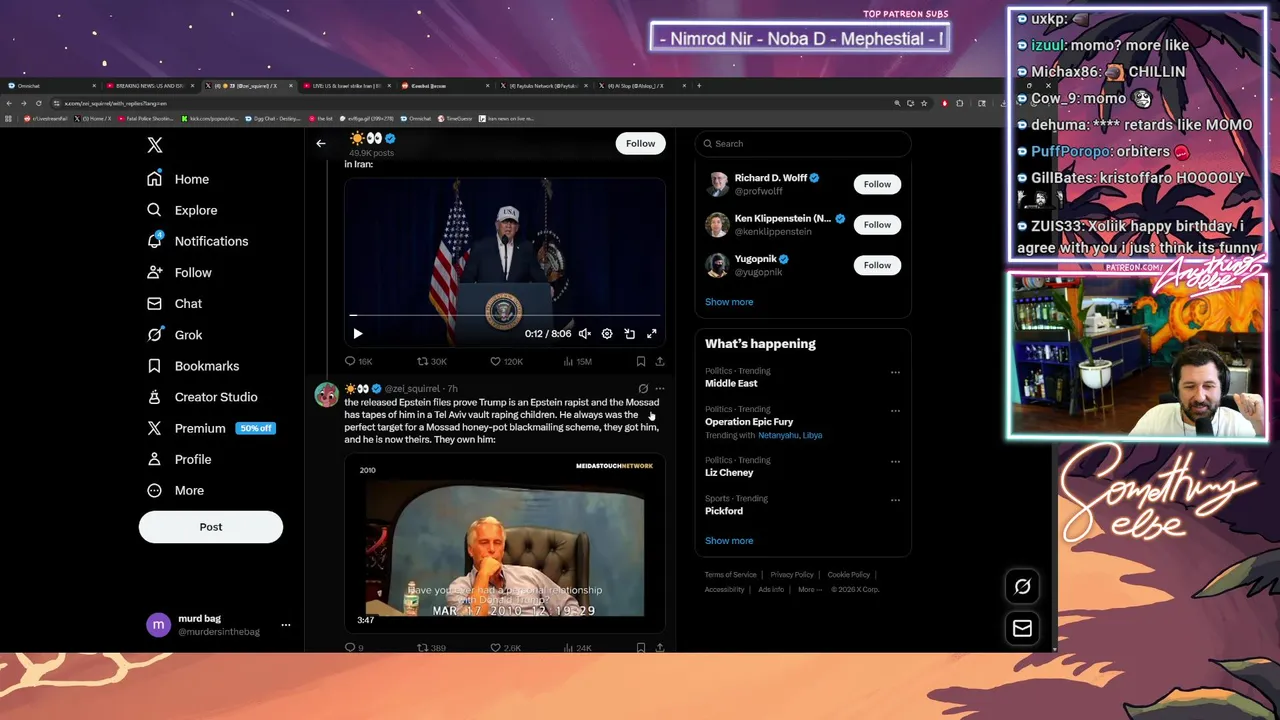Show more trends under What's happening

point(729,541)
